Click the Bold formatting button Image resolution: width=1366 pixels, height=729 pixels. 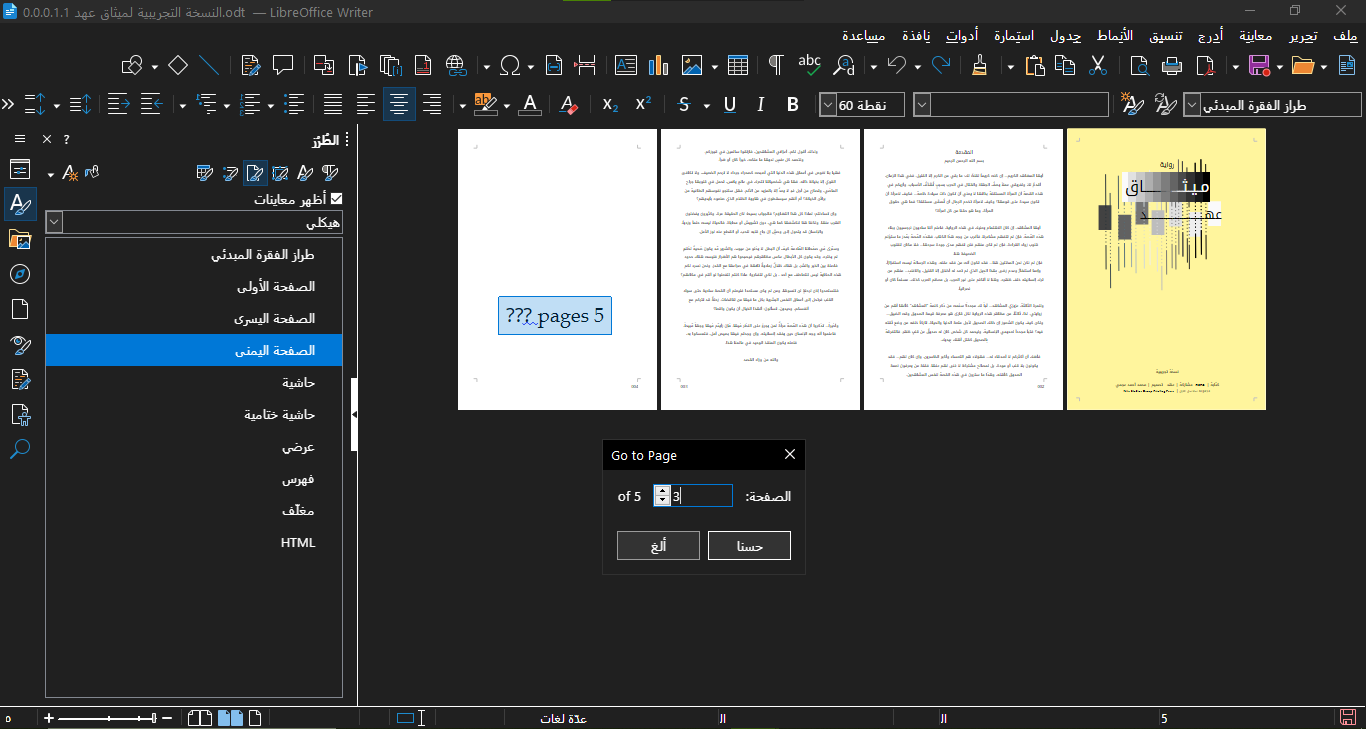pyautogui.click(x=793, y=105)
